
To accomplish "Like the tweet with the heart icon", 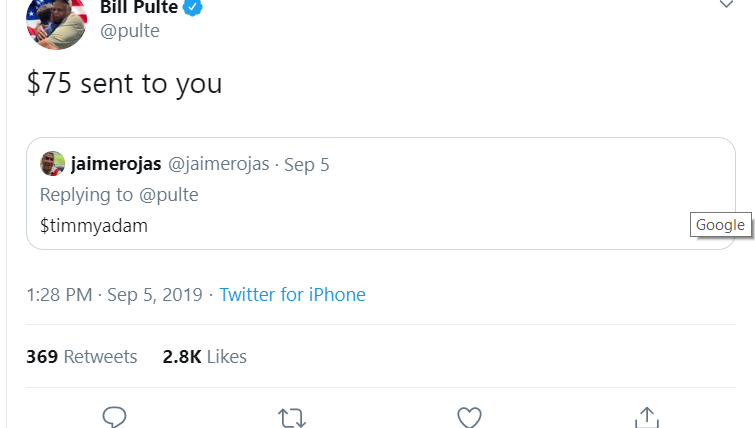I will pos(469,417).
